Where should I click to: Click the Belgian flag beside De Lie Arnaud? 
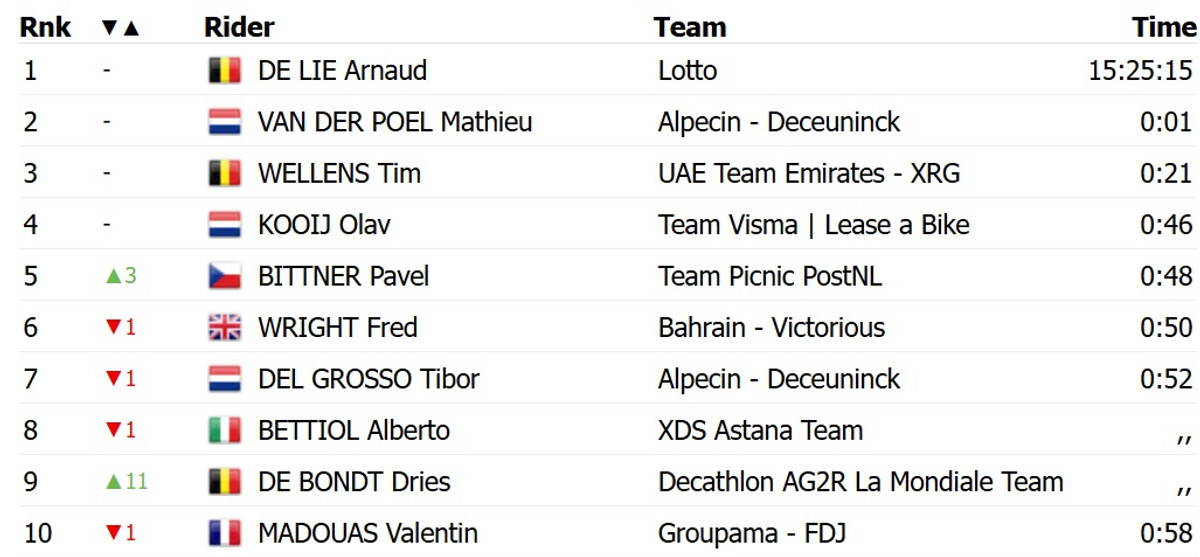pos(225,71)
